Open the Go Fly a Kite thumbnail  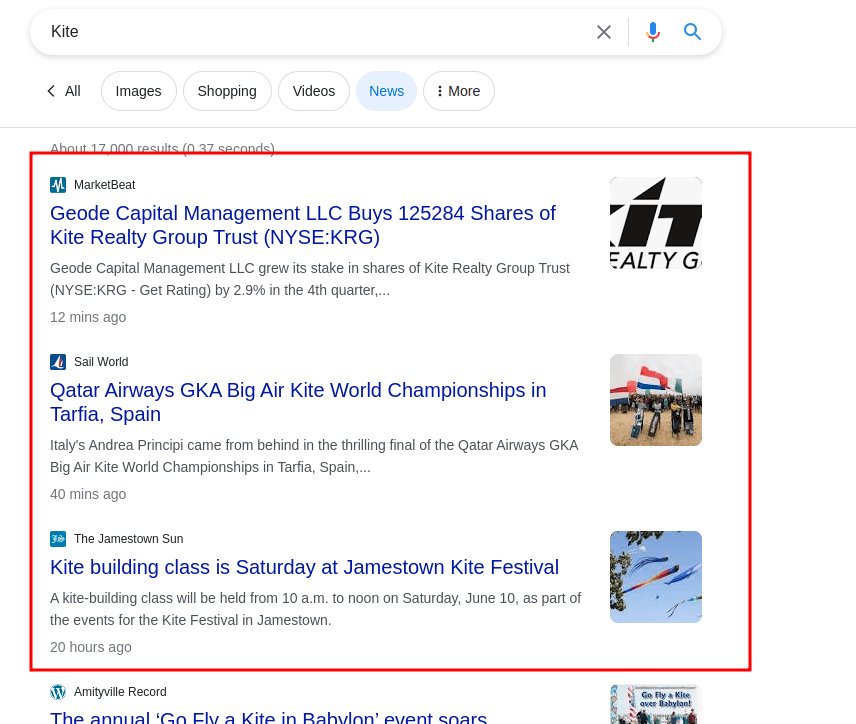coord(656,704)
